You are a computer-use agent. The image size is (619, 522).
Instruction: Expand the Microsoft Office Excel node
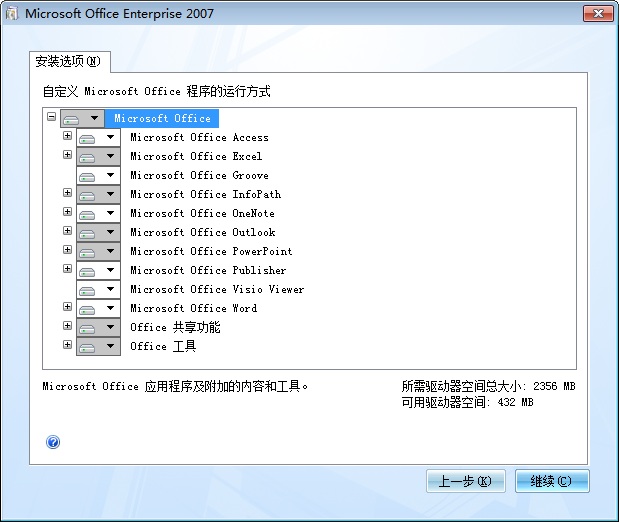tap(68, 154)
